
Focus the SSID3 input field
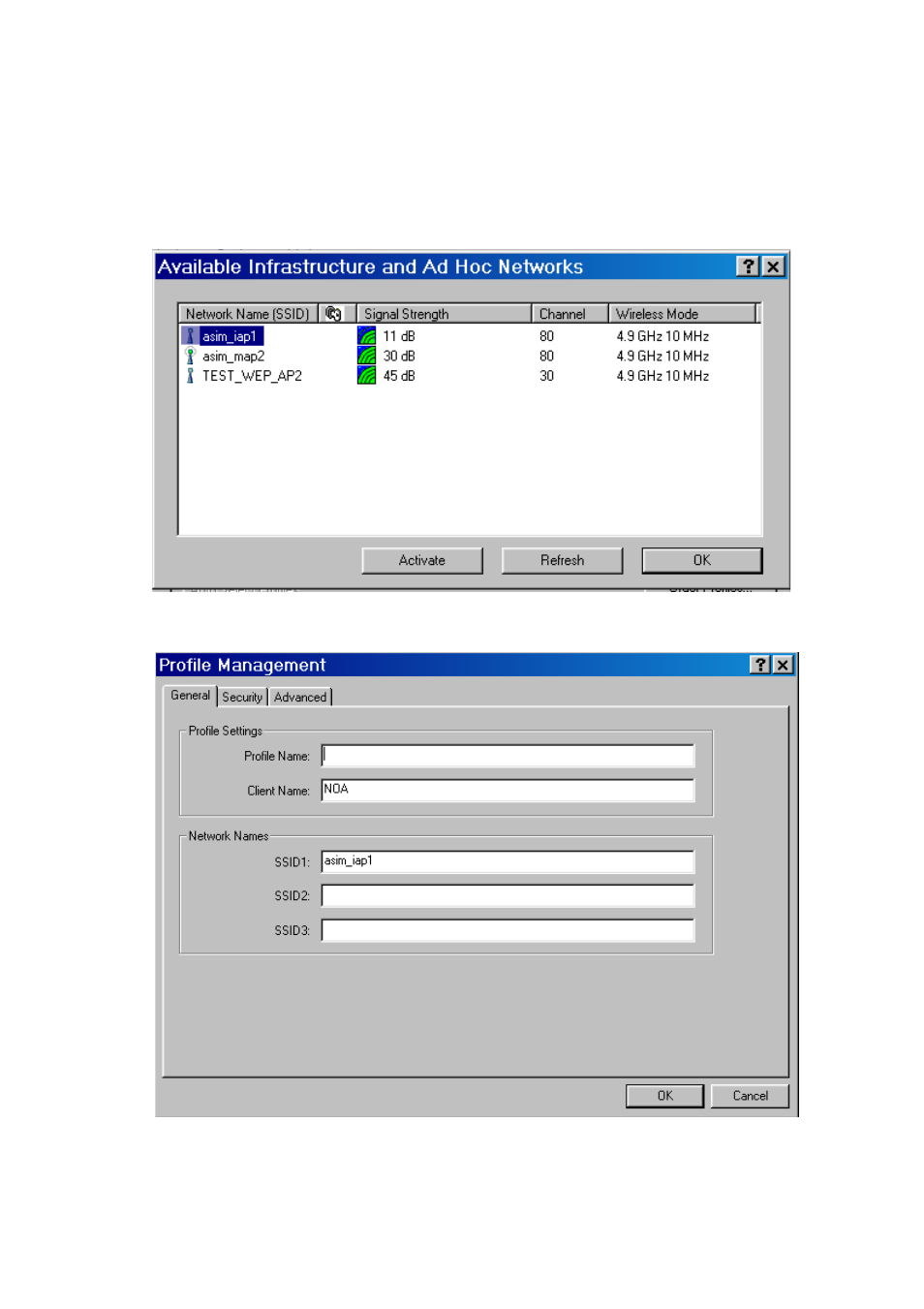click(508, 930)
